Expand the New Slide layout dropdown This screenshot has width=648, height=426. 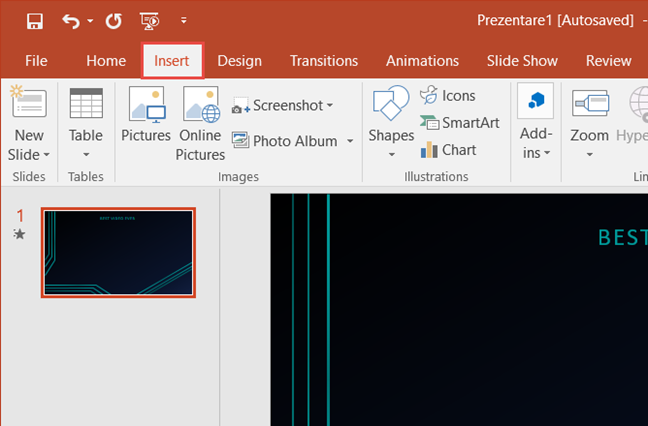tap(46, 155)
